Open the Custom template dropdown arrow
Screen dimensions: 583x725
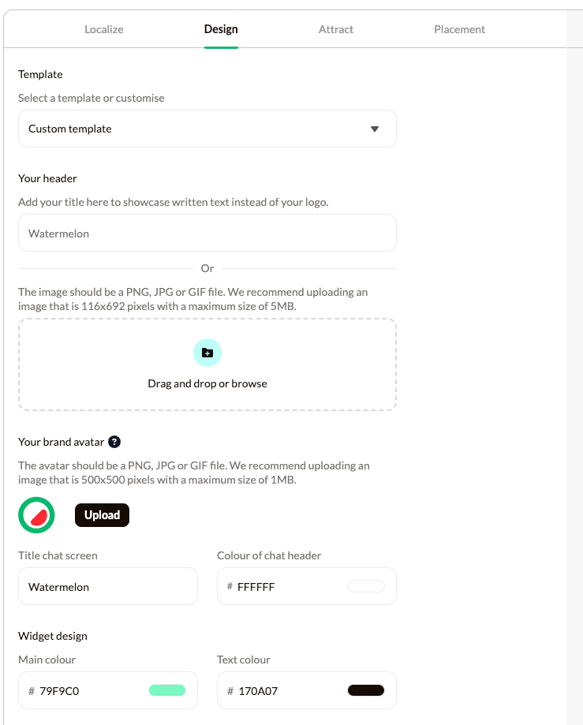click(x=374, y=129)
